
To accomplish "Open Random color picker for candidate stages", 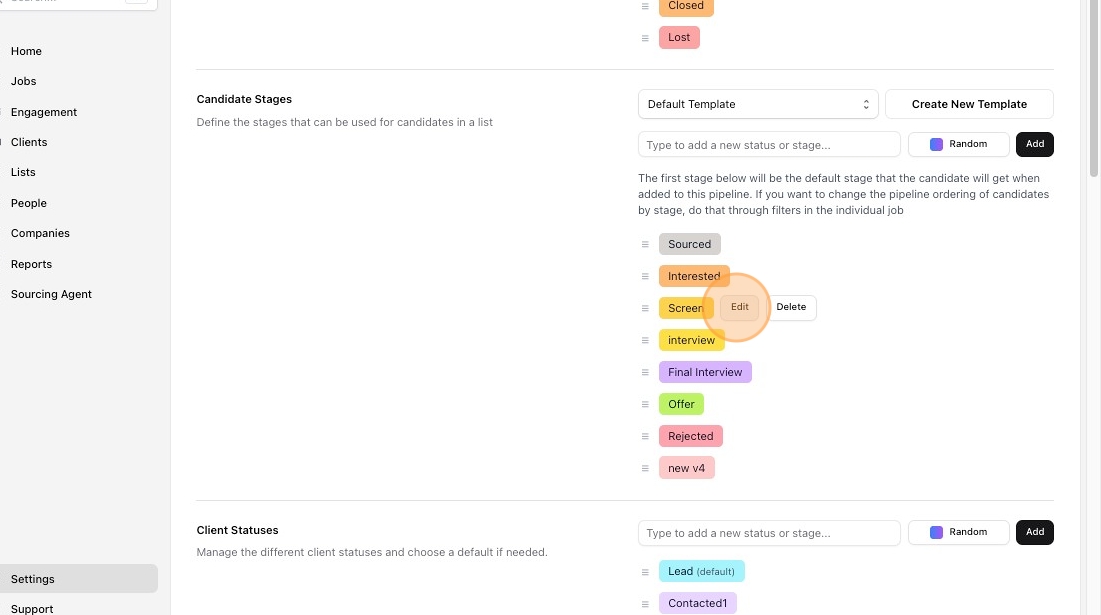I will pyautogui.click(x=958, y=144).
